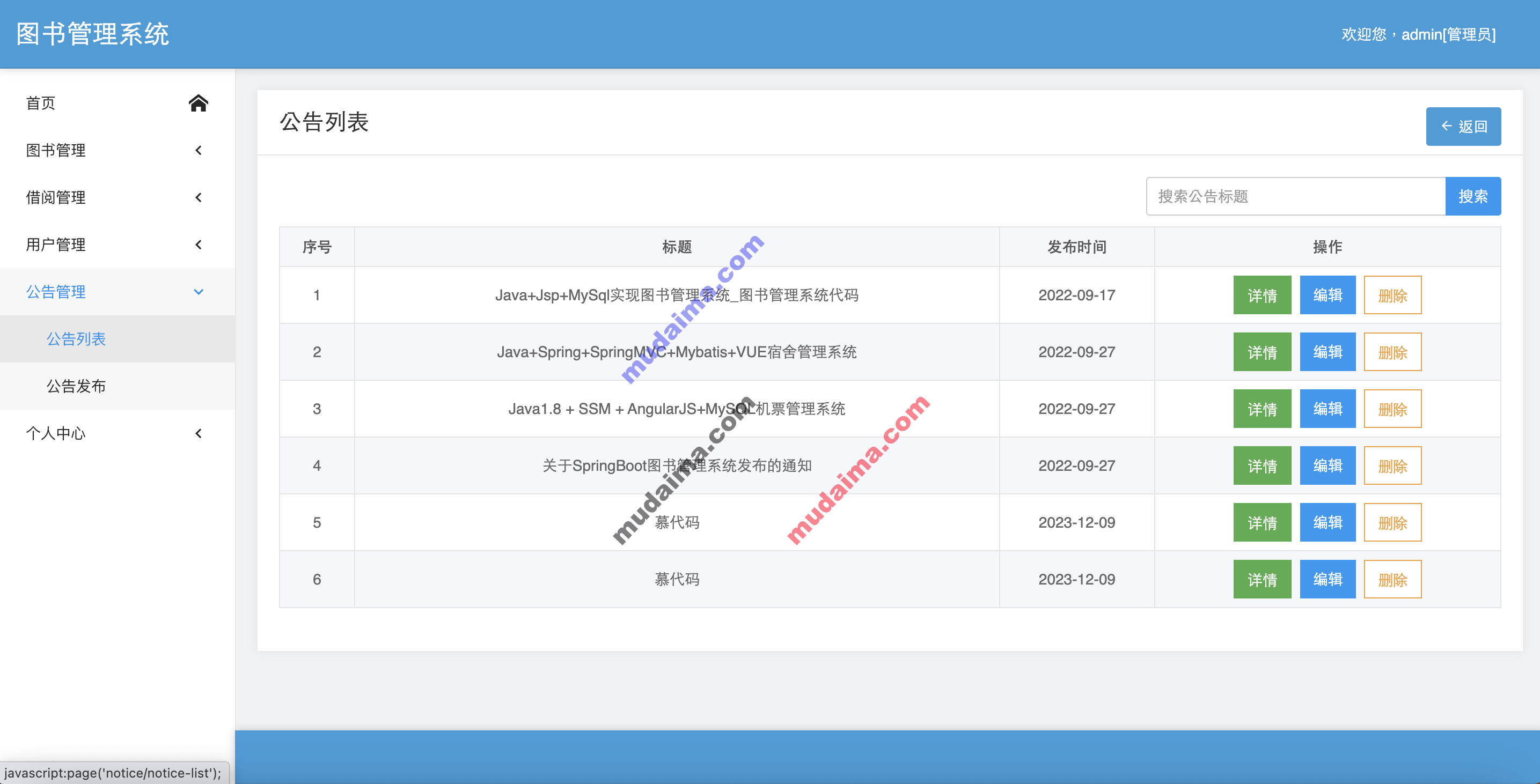Edit the 机票管理系统 announcement

point(1328,409)
